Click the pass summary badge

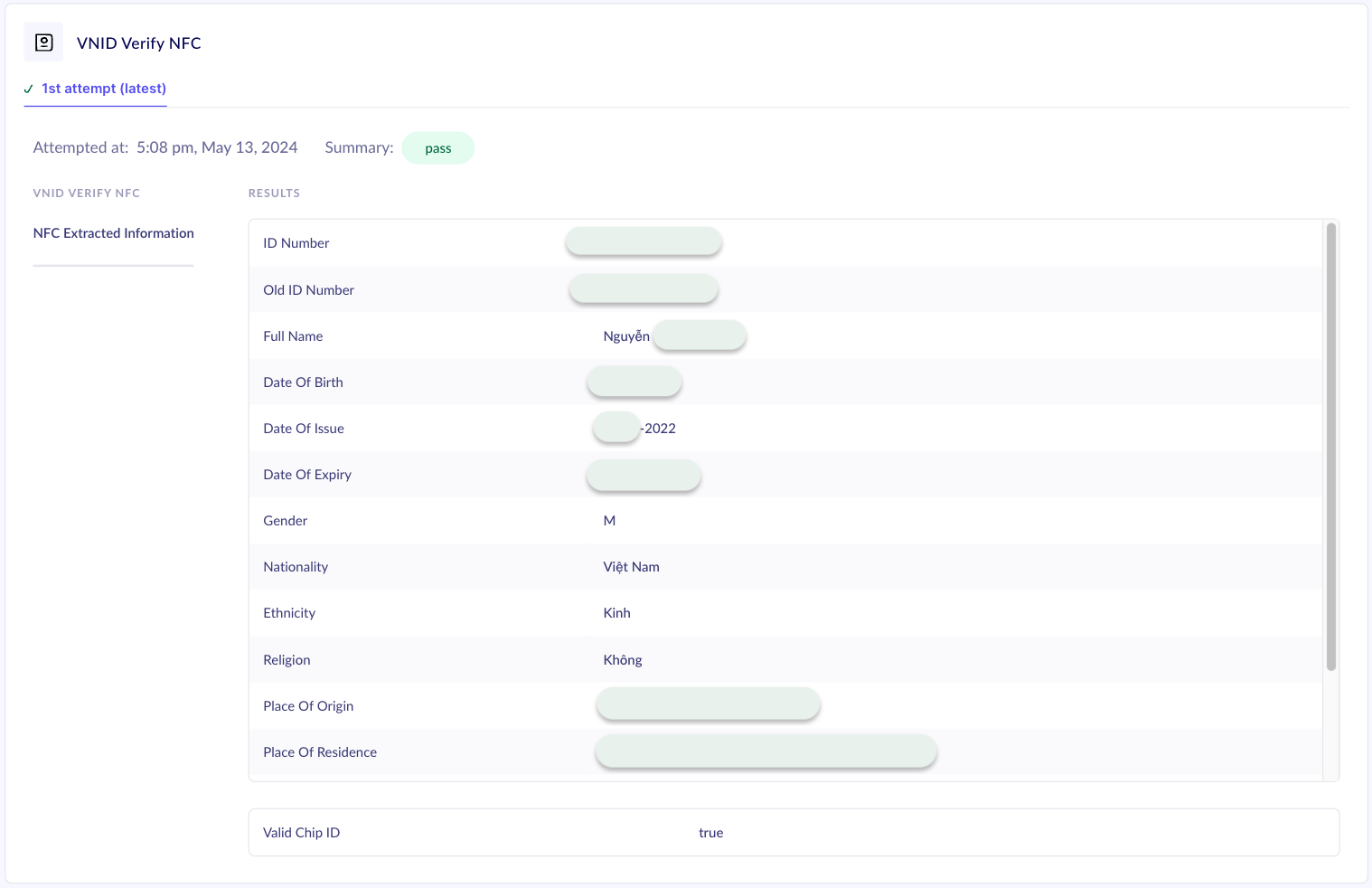(x=437, y=148)
